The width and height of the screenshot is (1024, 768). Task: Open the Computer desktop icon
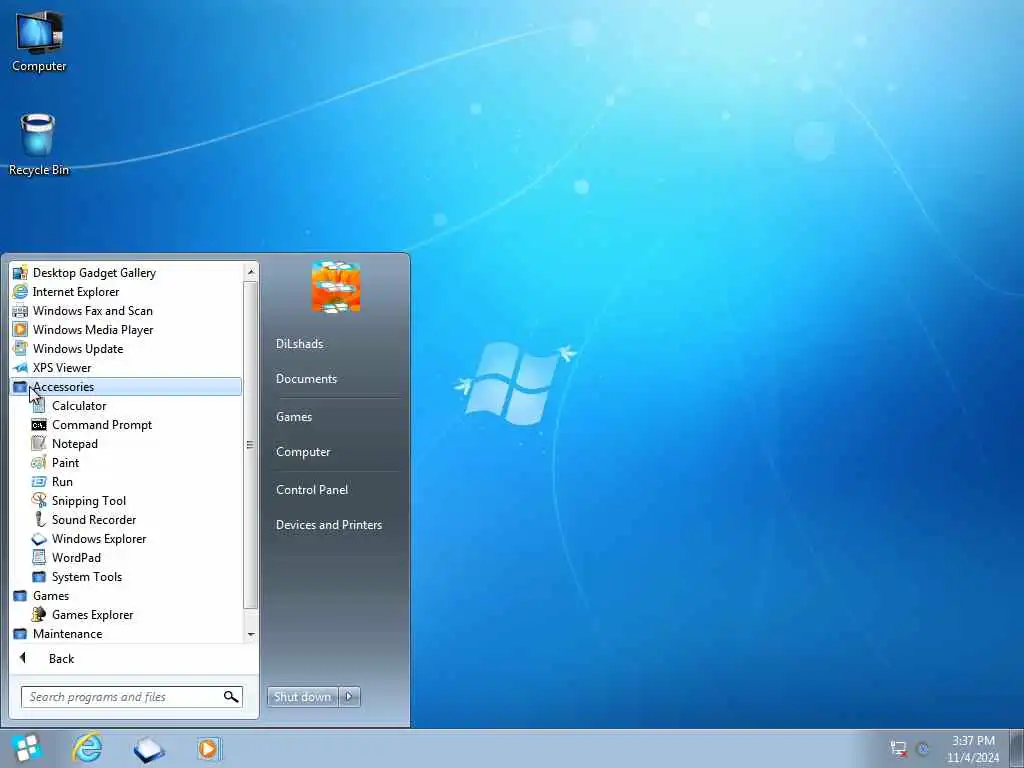[39, 41]
